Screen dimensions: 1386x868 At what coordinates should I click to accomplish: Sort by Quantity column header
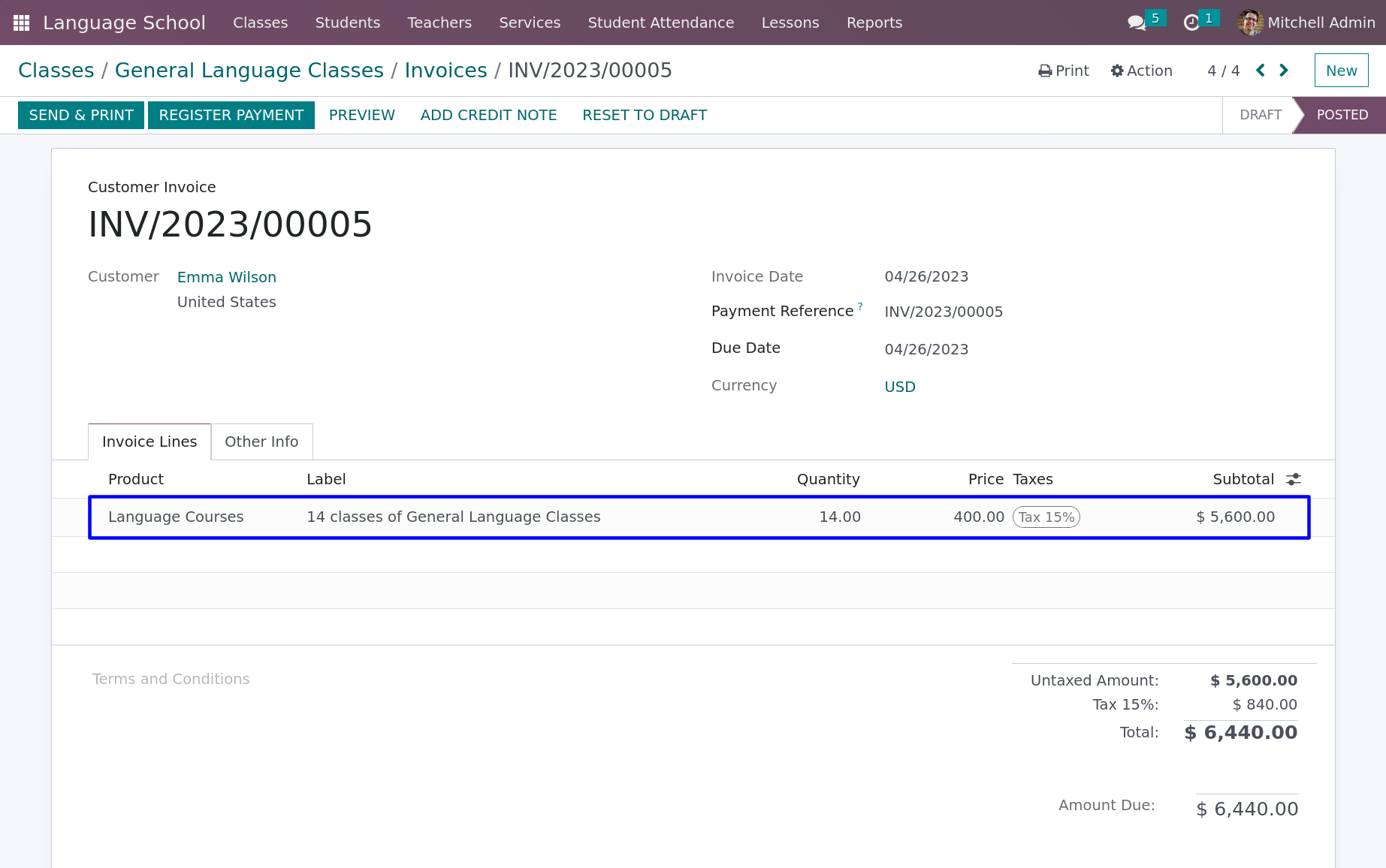click(x=828, y=479)
